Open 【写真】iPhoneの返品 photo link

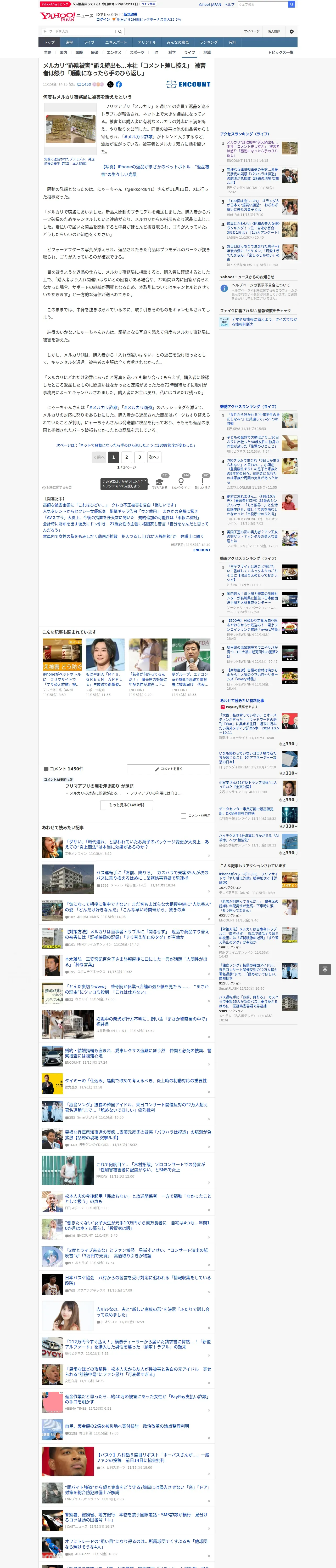point(155,170)
